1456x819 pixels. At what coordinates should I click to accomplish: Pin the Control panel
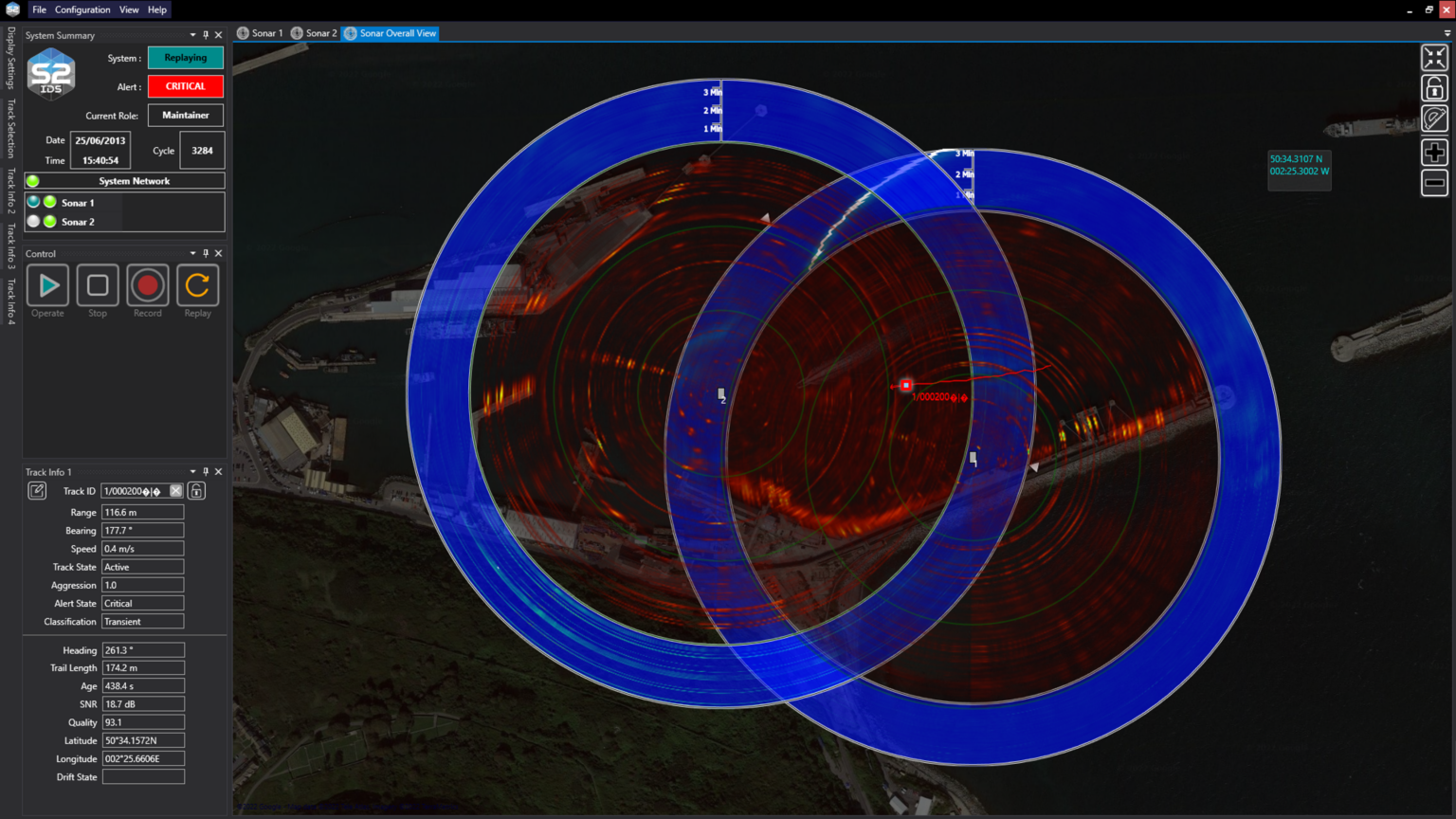point(206,253)
